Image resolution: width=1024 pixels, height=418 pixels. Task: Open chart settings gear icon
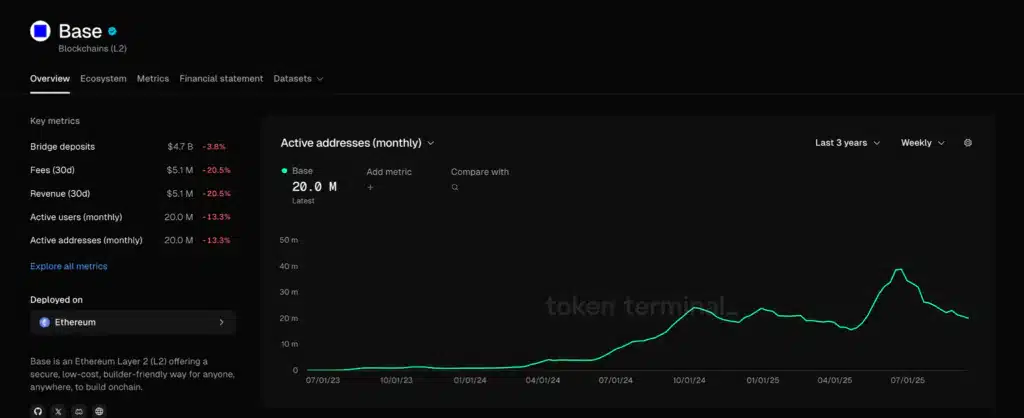[x=967, y=143]
